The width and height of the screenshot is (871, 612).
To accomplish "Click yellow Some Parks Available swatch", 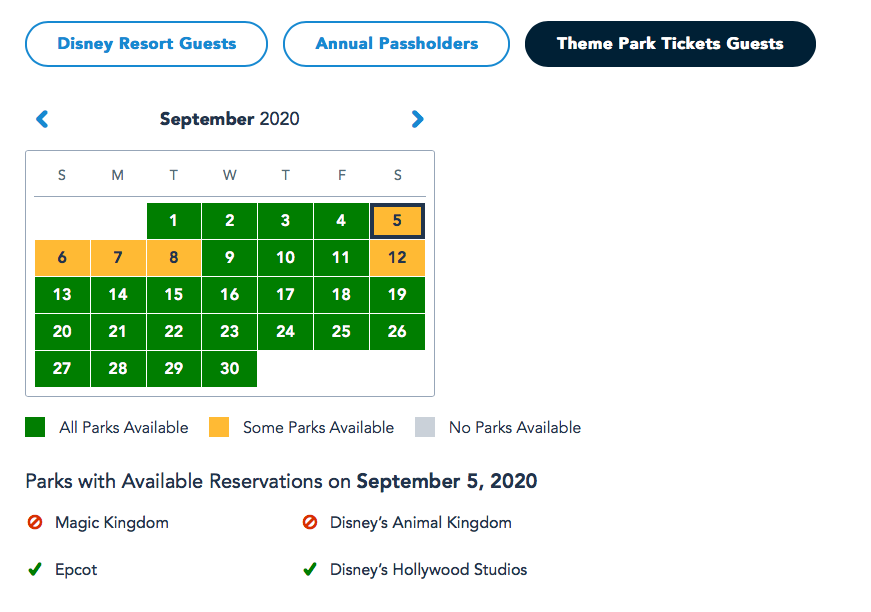I will pos(218,427).
